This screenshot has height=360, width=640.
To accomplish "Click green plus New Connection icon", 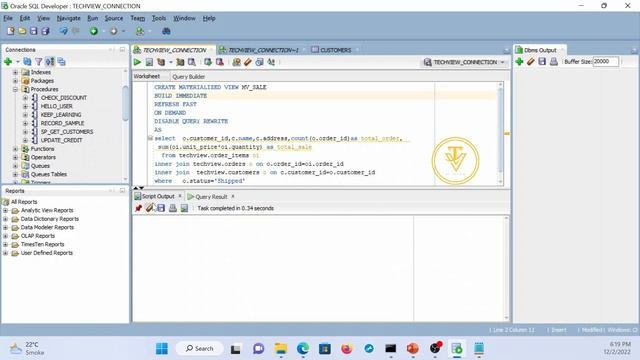I will click(8, 62).
